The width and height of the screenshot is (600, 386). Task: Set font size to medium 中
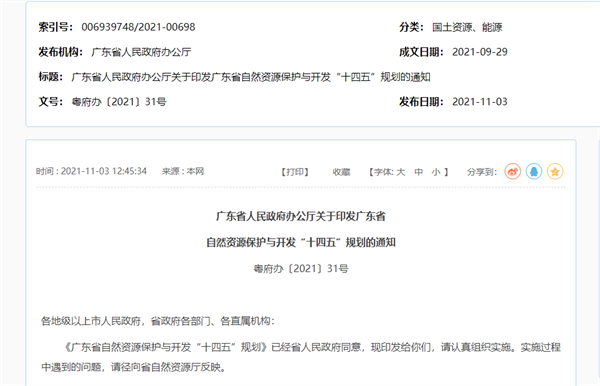coord(419,172)
